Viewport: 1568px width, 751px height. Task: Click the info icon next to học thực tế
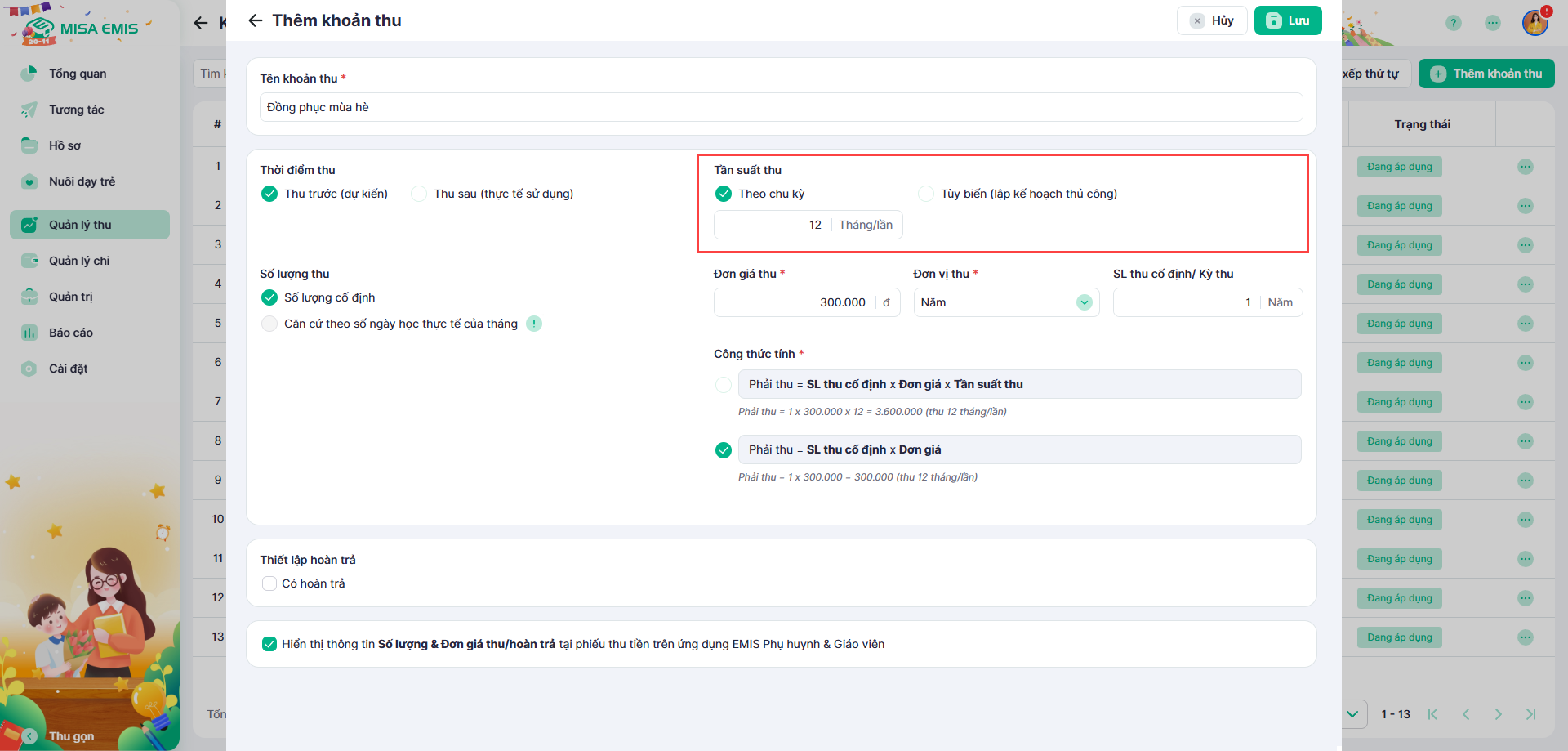click(x=534, y=324)
